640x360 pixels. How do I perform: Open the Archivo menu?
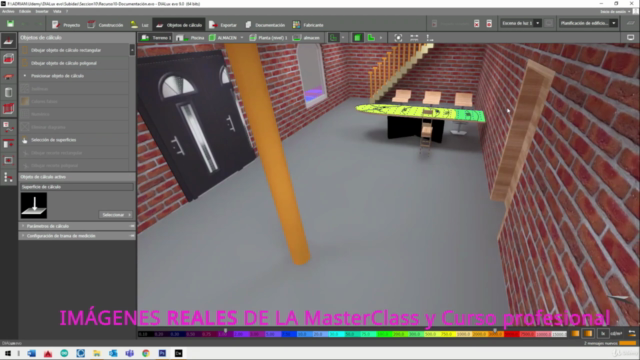8,11
